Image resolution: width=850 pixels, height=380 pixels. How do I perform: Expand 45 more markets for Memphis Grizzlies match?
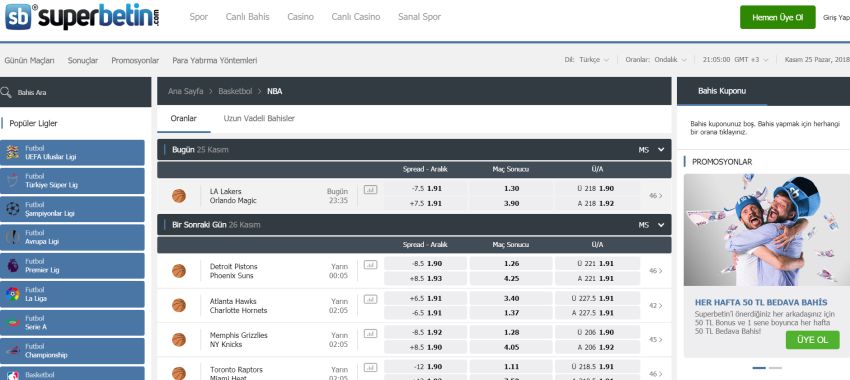[x=655, y=339]
